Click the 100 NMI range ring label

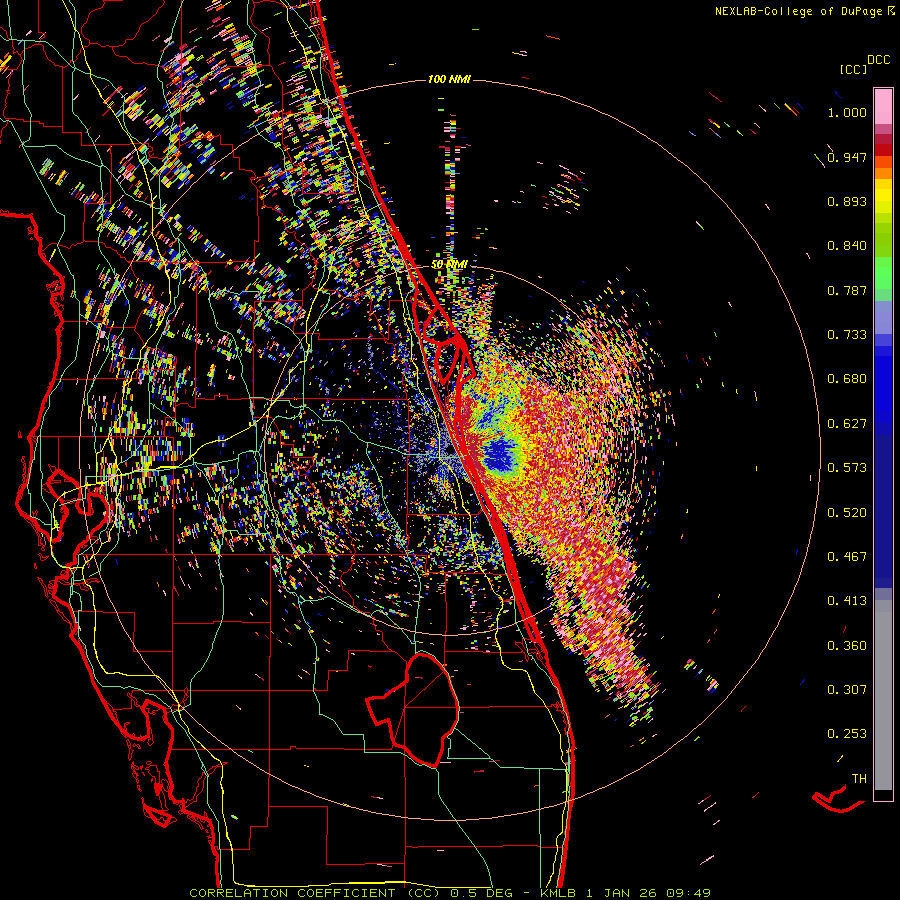[x=449, y=79]
